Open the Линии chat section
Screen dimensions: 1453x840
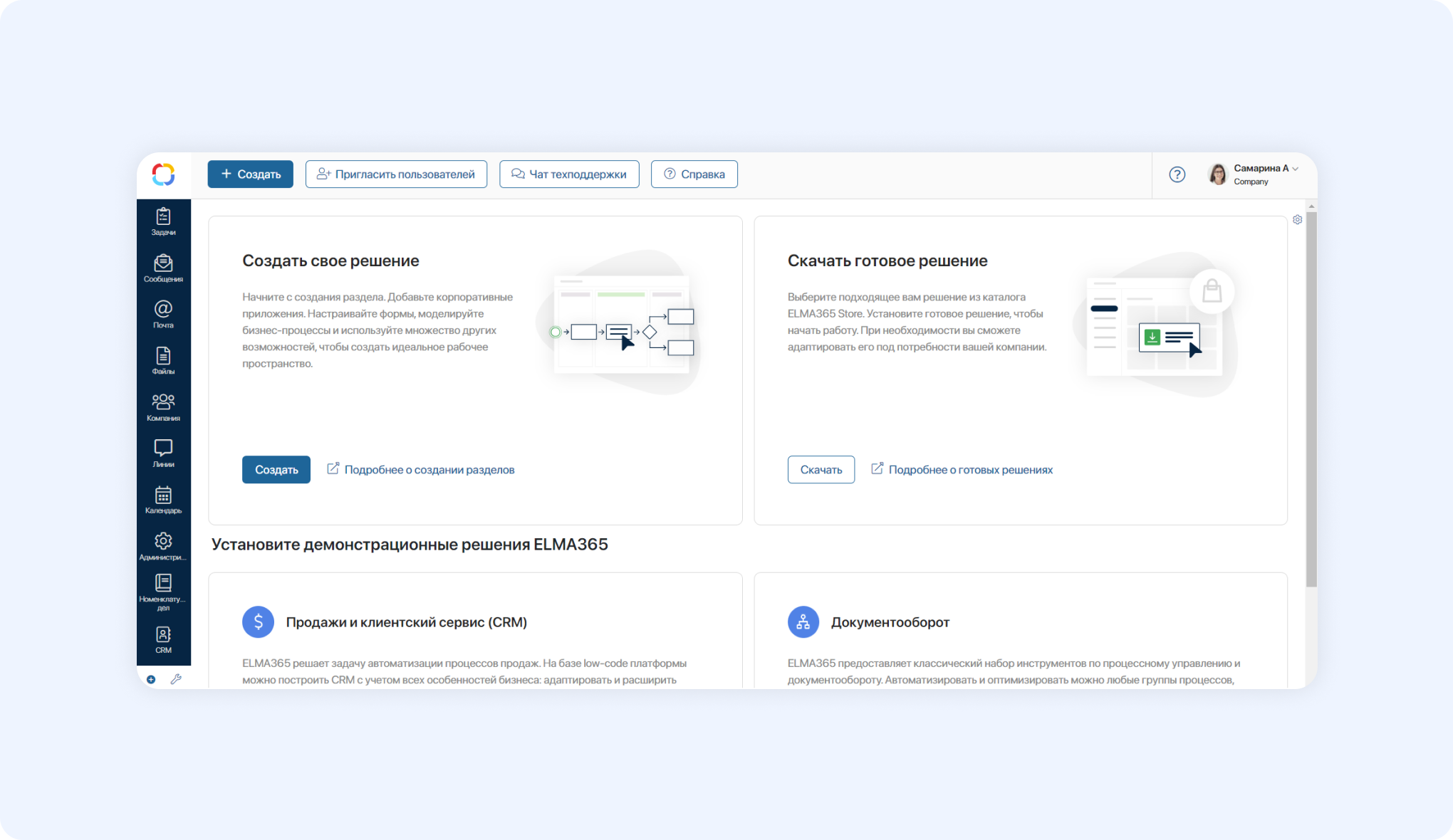(x=163, y=453)
